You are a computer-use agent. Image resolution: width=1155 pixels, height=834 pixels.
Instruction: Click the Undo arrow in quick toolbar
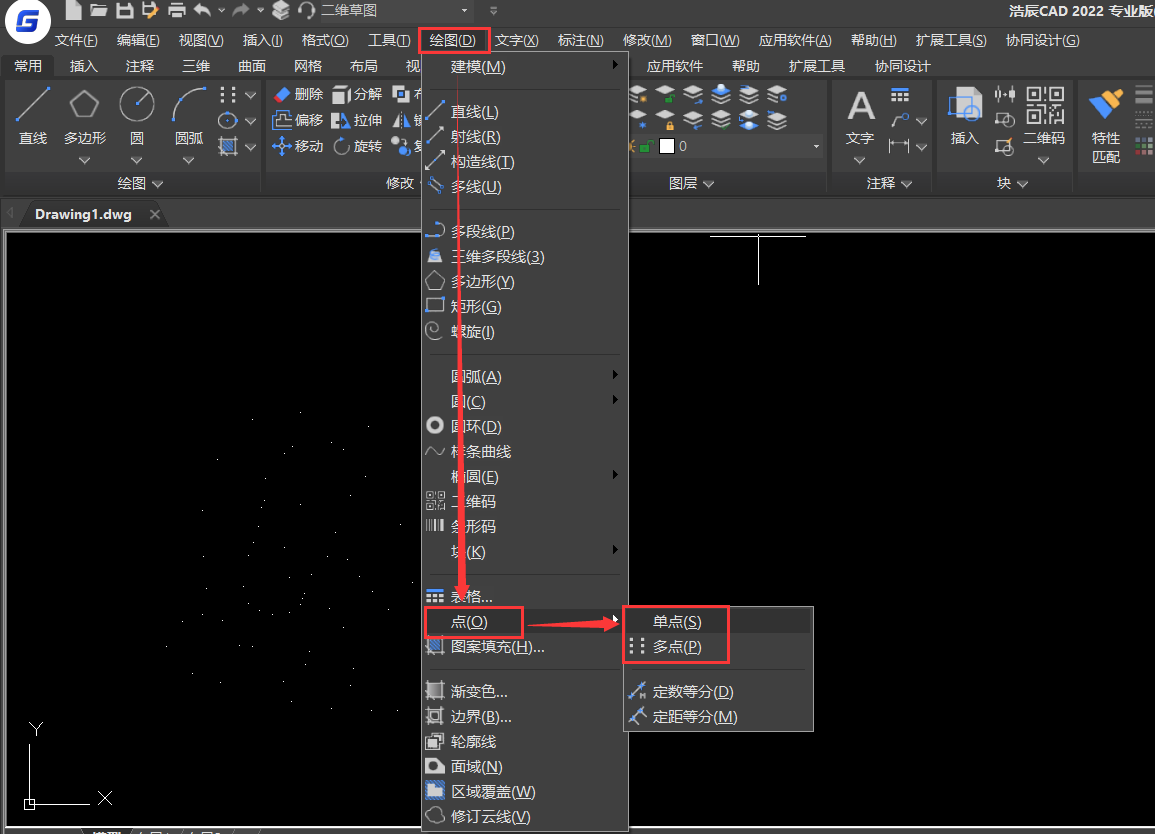[203, 10]
